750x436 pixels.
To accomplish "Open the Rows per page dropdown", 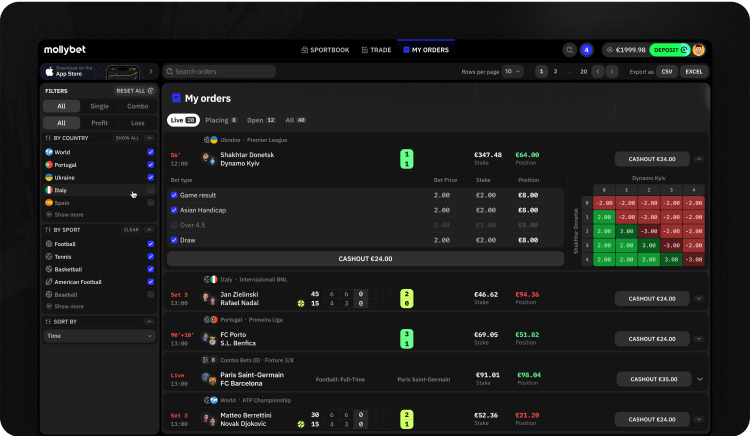I will tap(512, 72).
